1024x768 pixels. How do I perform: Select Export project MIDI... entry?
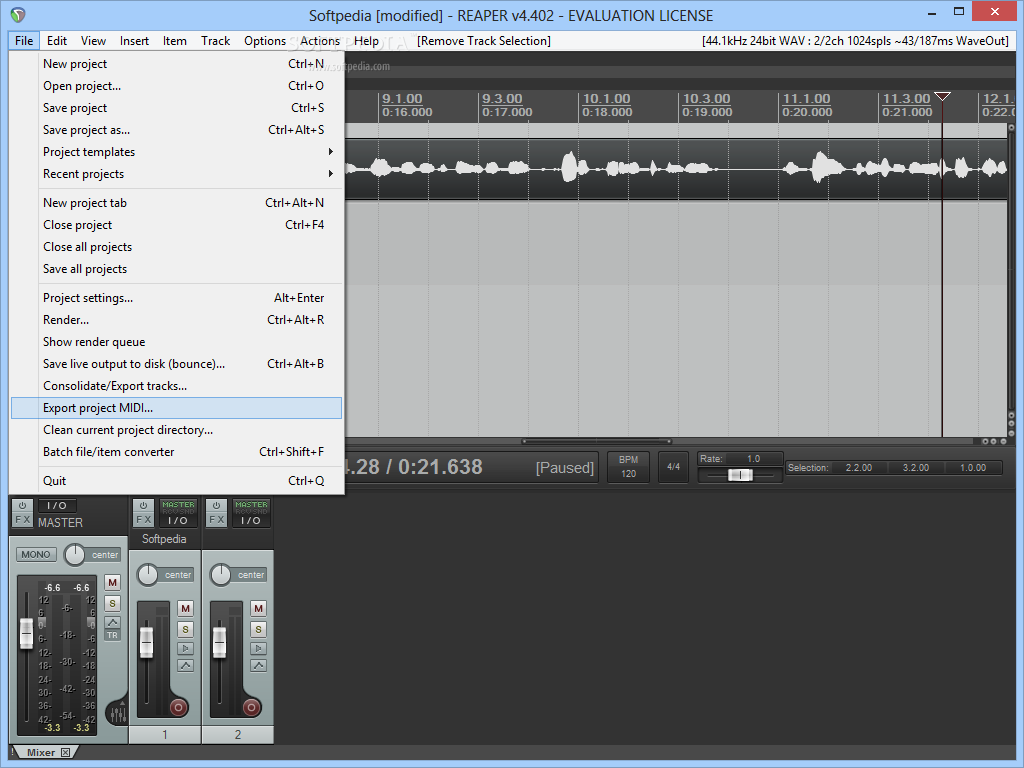176,408
